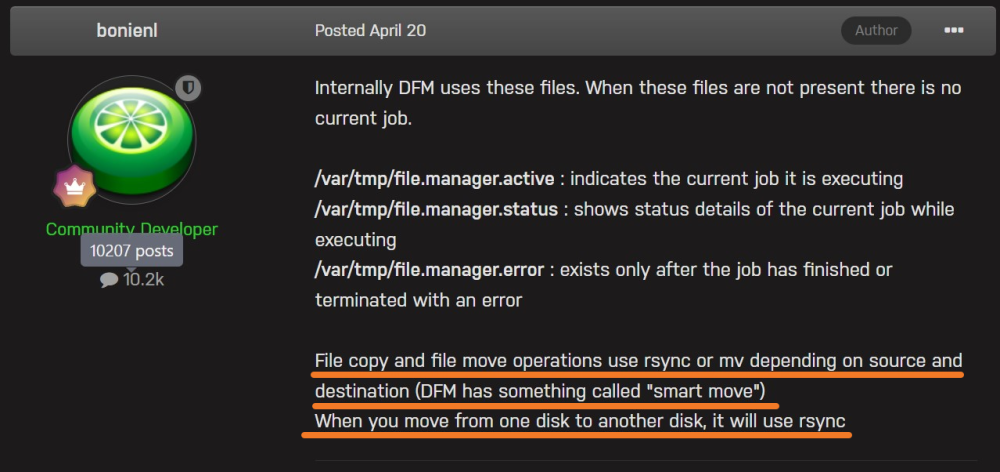Click the crown rank badge icon
The width and height of the screenshot is (1000, 472).
click(x=75, y=186)
